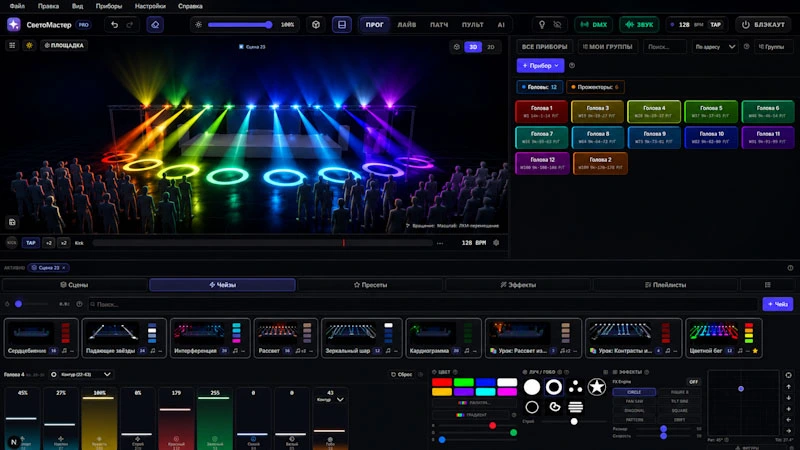Click the 3D cube icon in toolbar
The height and width of the screenshot is (450, 800).
tap(316, 24)
